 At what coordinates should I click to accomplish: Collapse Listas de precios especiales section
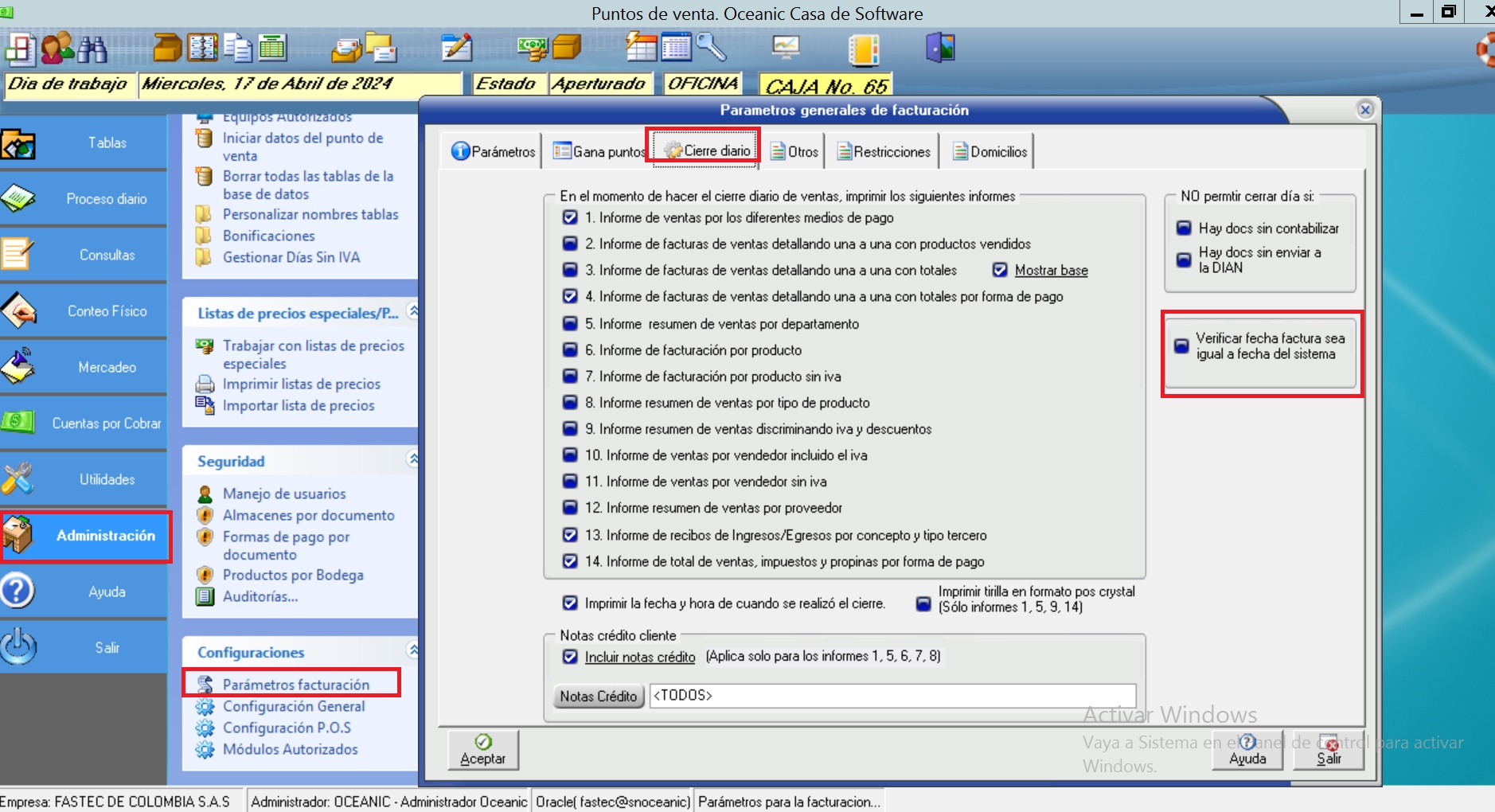point(412,311)
